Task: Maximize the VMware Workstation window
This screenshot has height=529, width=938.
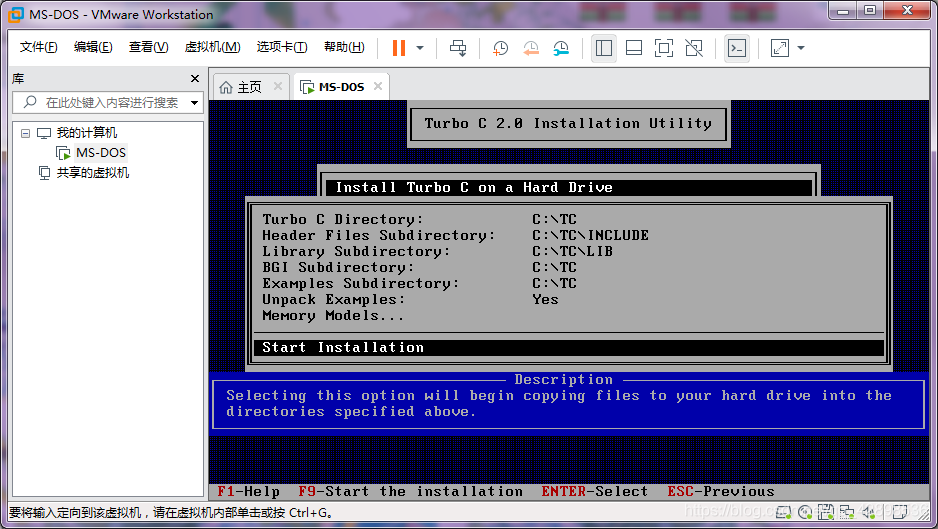Action: (x=870, y=10)
